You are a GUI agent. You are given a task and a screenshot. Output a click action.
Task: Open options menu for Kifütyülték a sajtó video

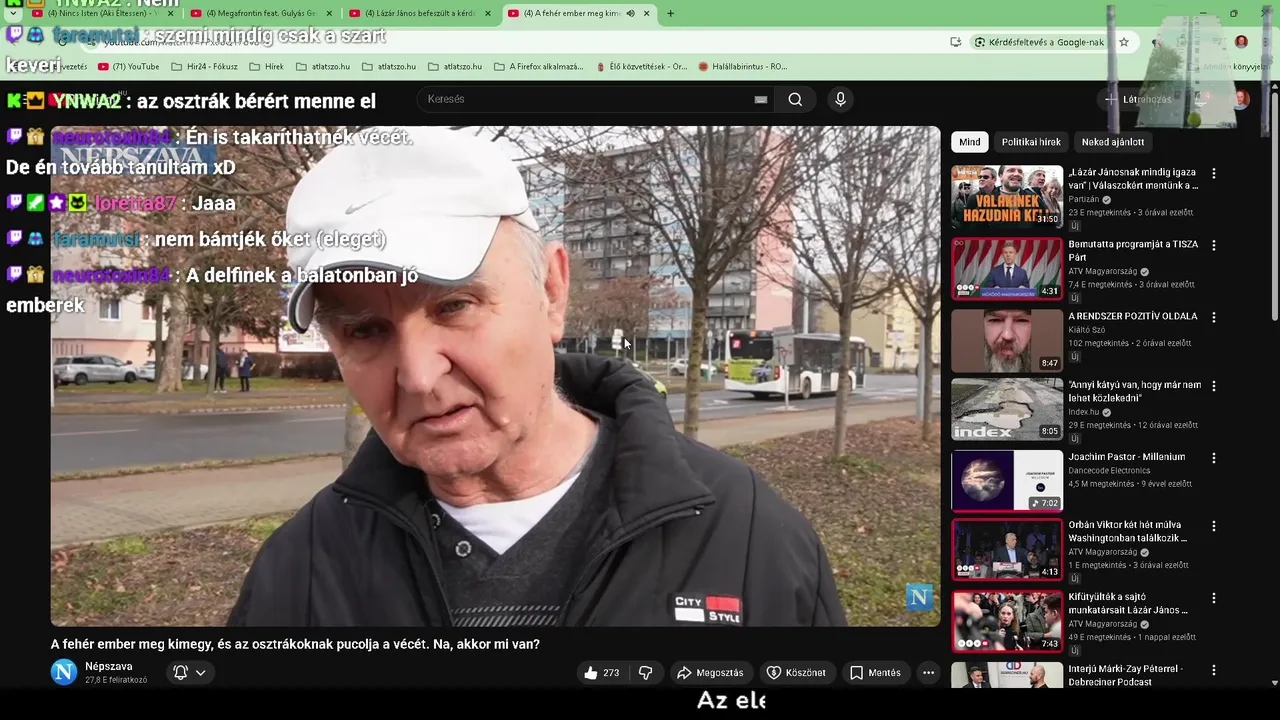[1214, 598]
